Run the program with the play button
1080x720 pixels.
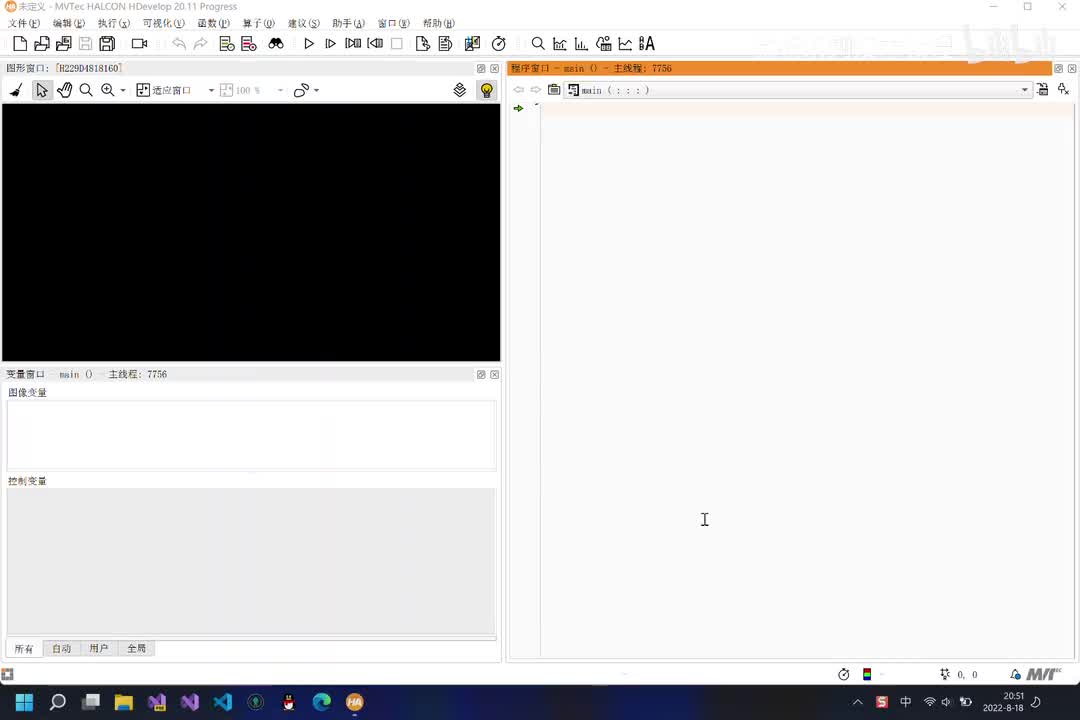[x=309, y=44]
